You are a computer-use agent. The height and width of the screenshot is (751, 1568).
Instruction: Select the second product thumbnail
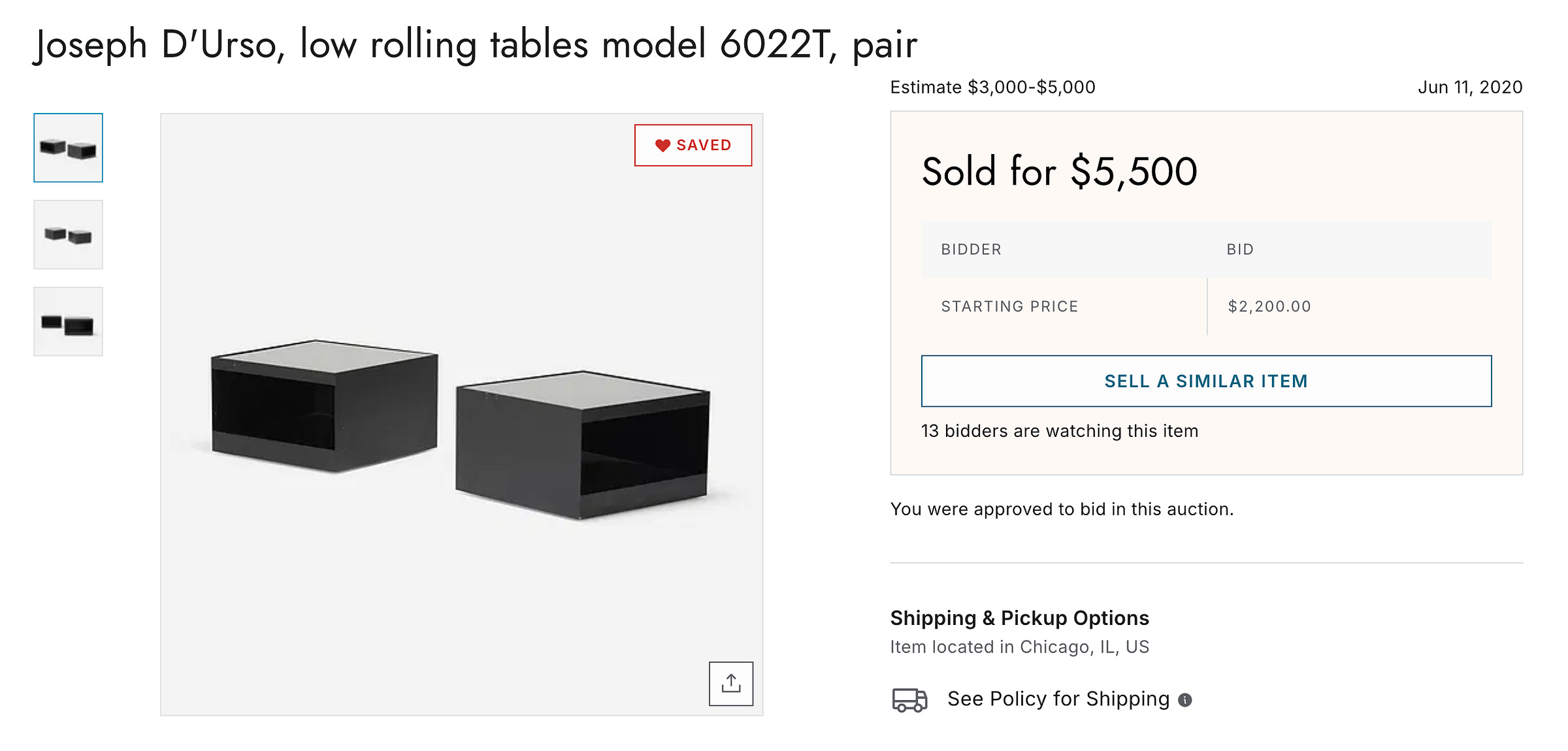(68, 234)
